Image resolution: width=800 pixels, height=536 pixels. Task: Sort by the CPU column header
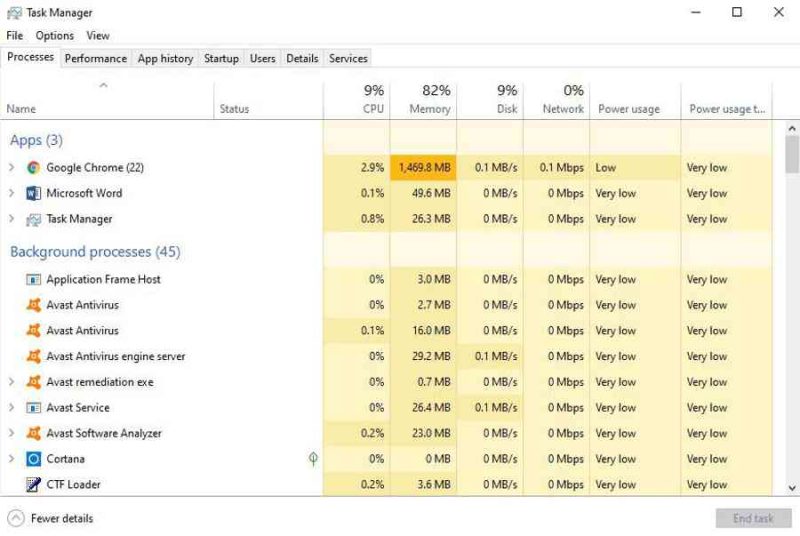click(x=357, y=99)
